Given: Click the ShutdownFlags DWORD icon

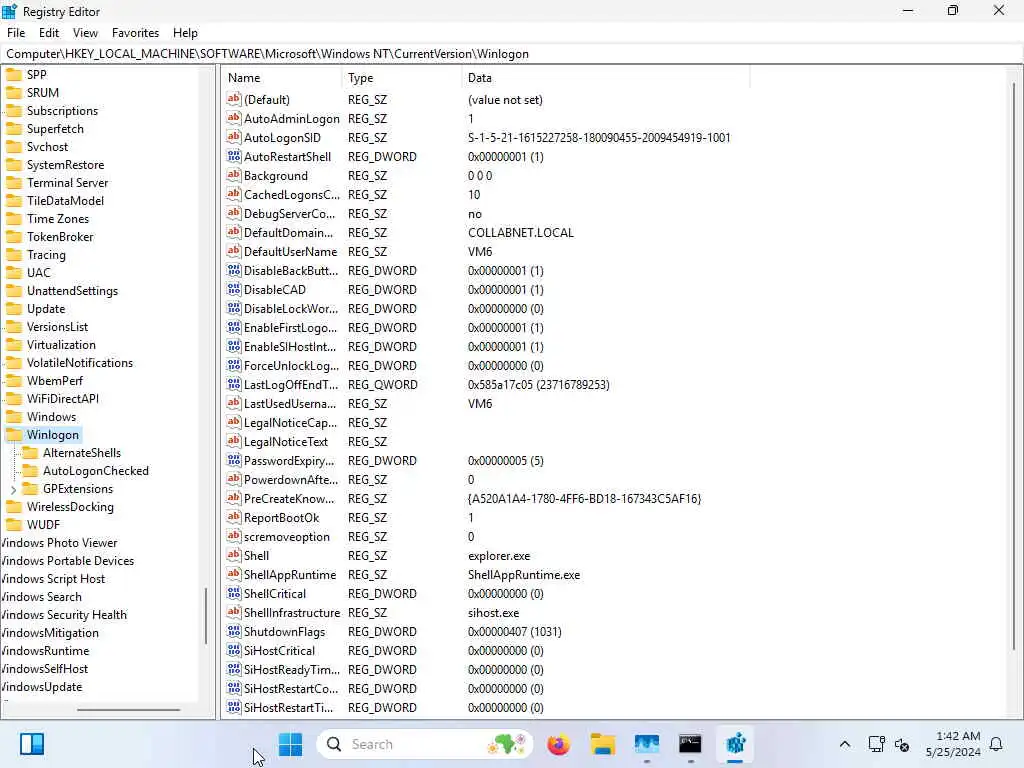Looking at the screenshot, I should (234, 632).
